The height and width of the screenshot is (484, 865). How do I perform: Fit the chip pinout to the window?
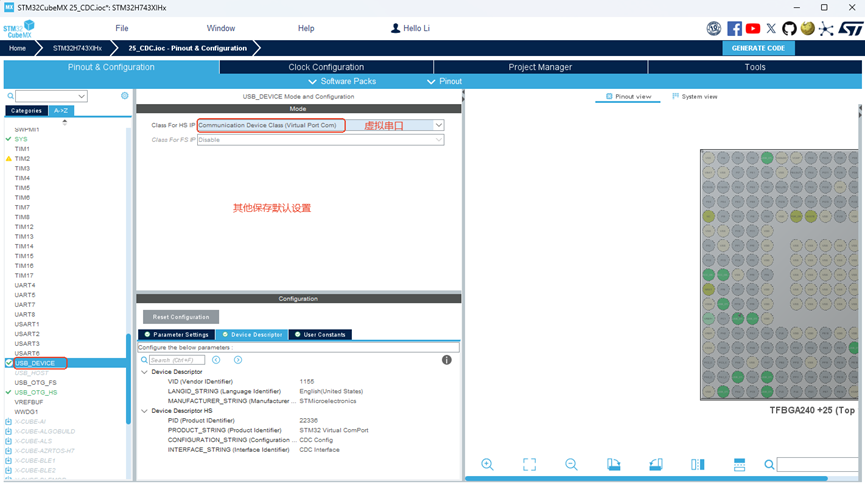pos(529,464)
